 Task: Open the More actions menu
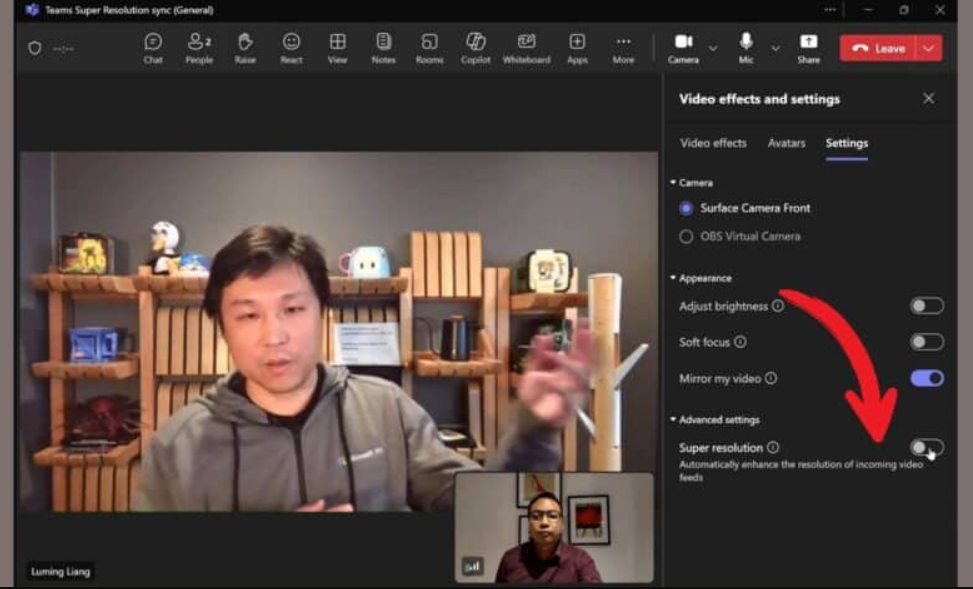(x=624, y=48)
